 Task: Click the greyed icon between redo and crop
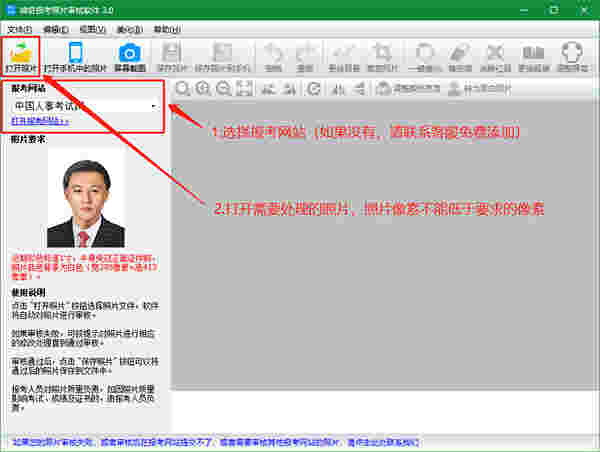[344, 53]
